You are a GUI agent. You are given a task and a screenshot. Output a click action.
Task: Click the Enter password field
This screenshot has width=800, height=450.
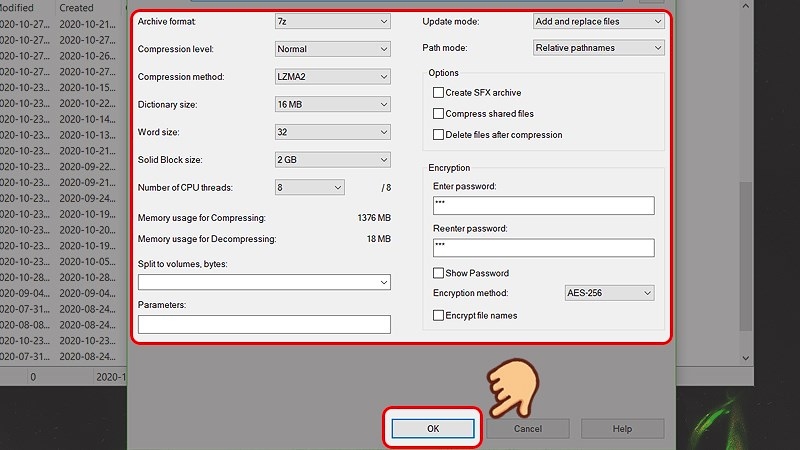coord(543,206)
